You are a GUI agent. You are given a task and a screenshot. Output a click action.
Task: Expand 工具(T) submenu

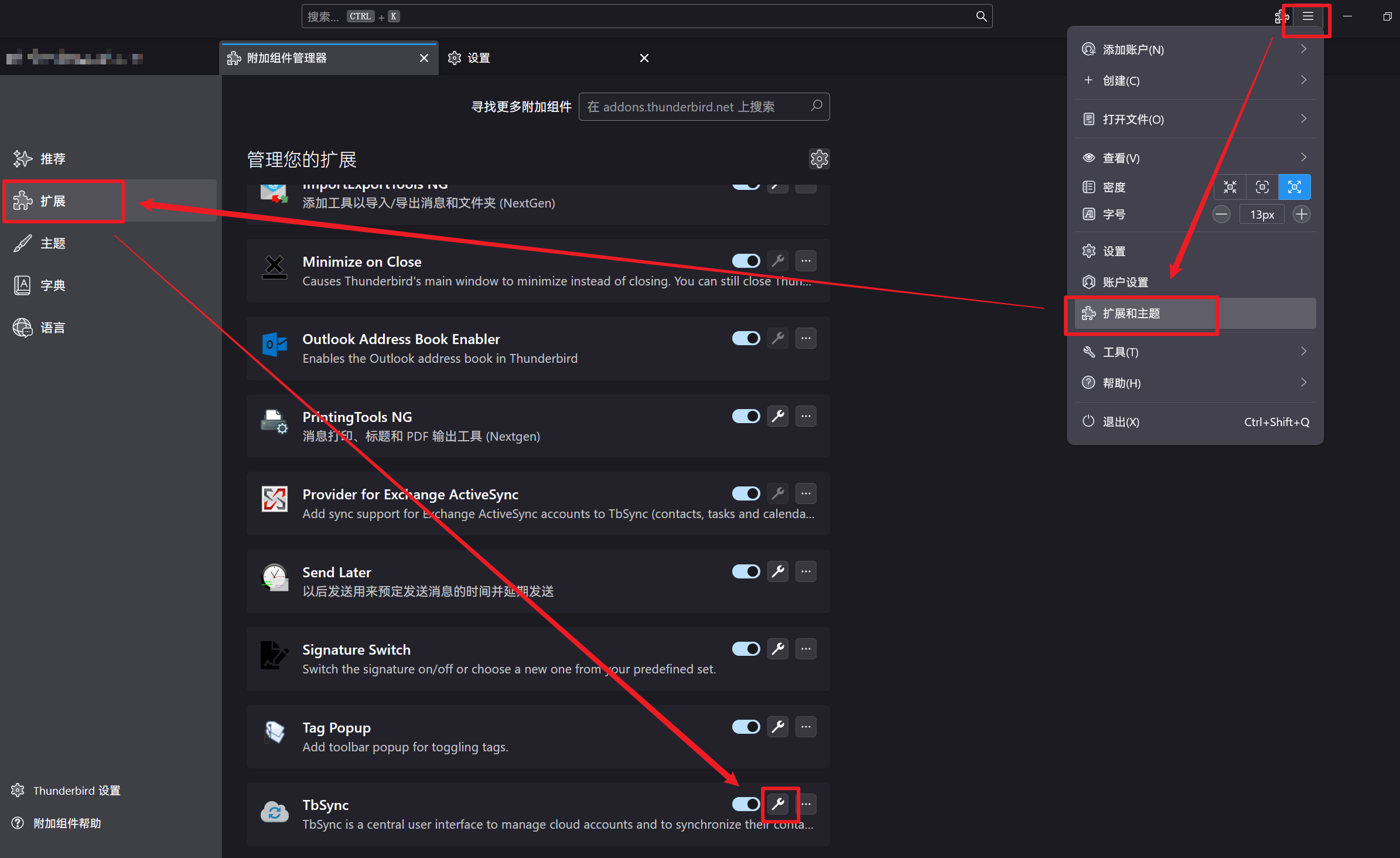pyautogui.click(x=1196, y=352)
